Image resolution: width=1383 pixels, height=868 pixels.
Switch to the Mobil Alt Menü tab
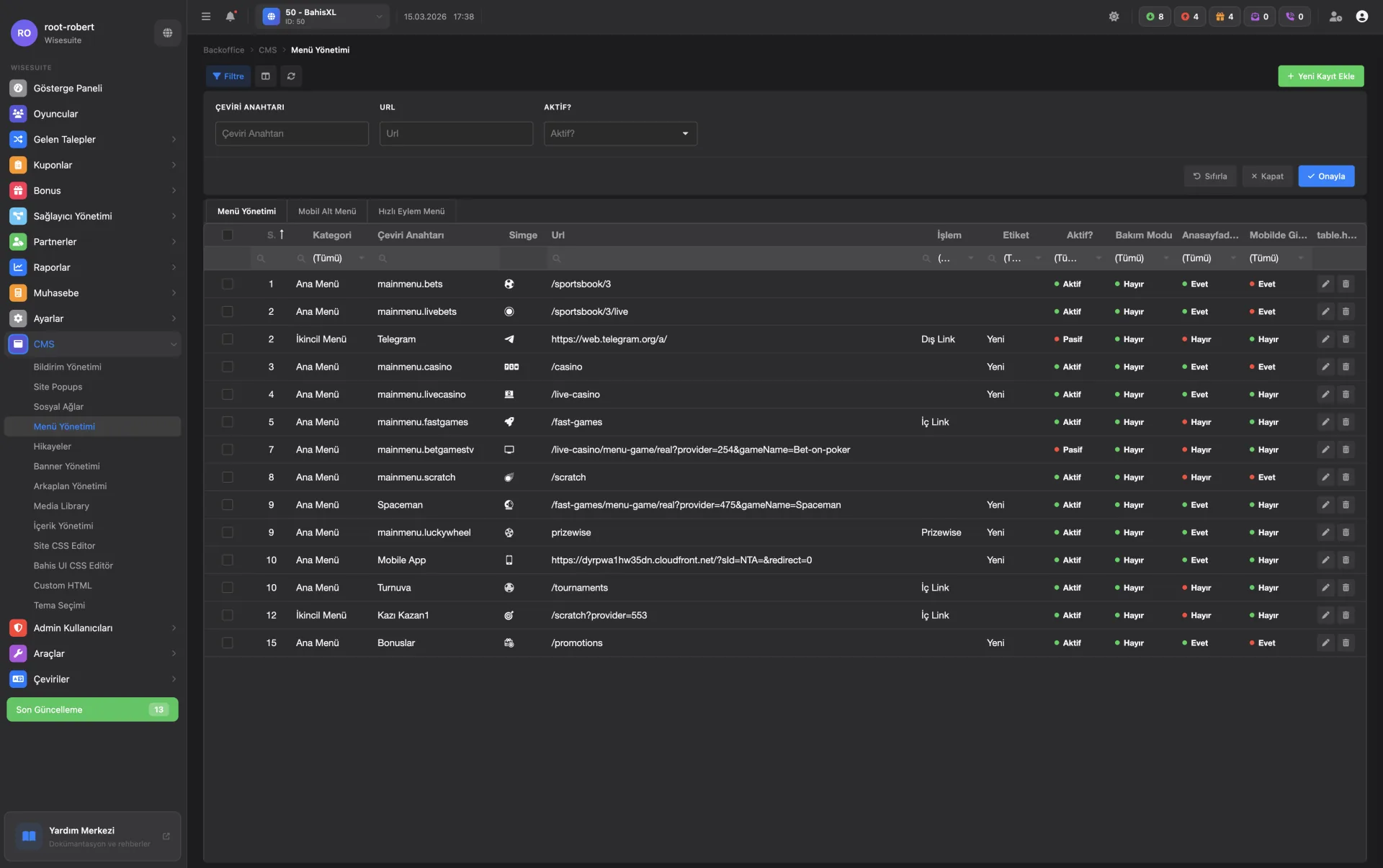coord(327,211)
